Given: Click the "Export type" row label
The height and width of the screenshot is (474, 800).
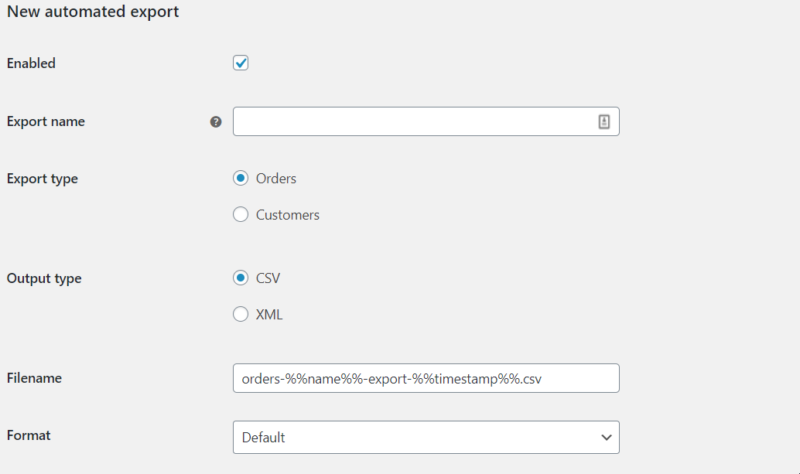Looking at the screenshot, I should 42,179.
